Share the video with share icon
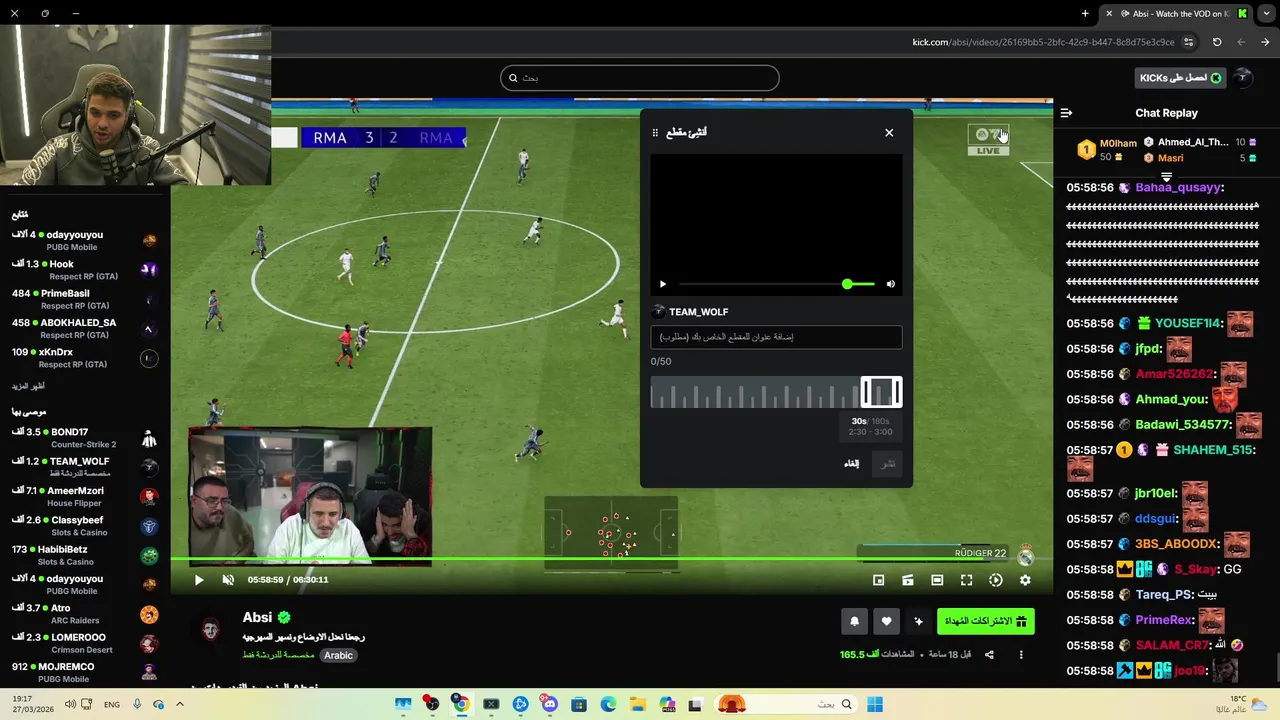 click(989, 655)
